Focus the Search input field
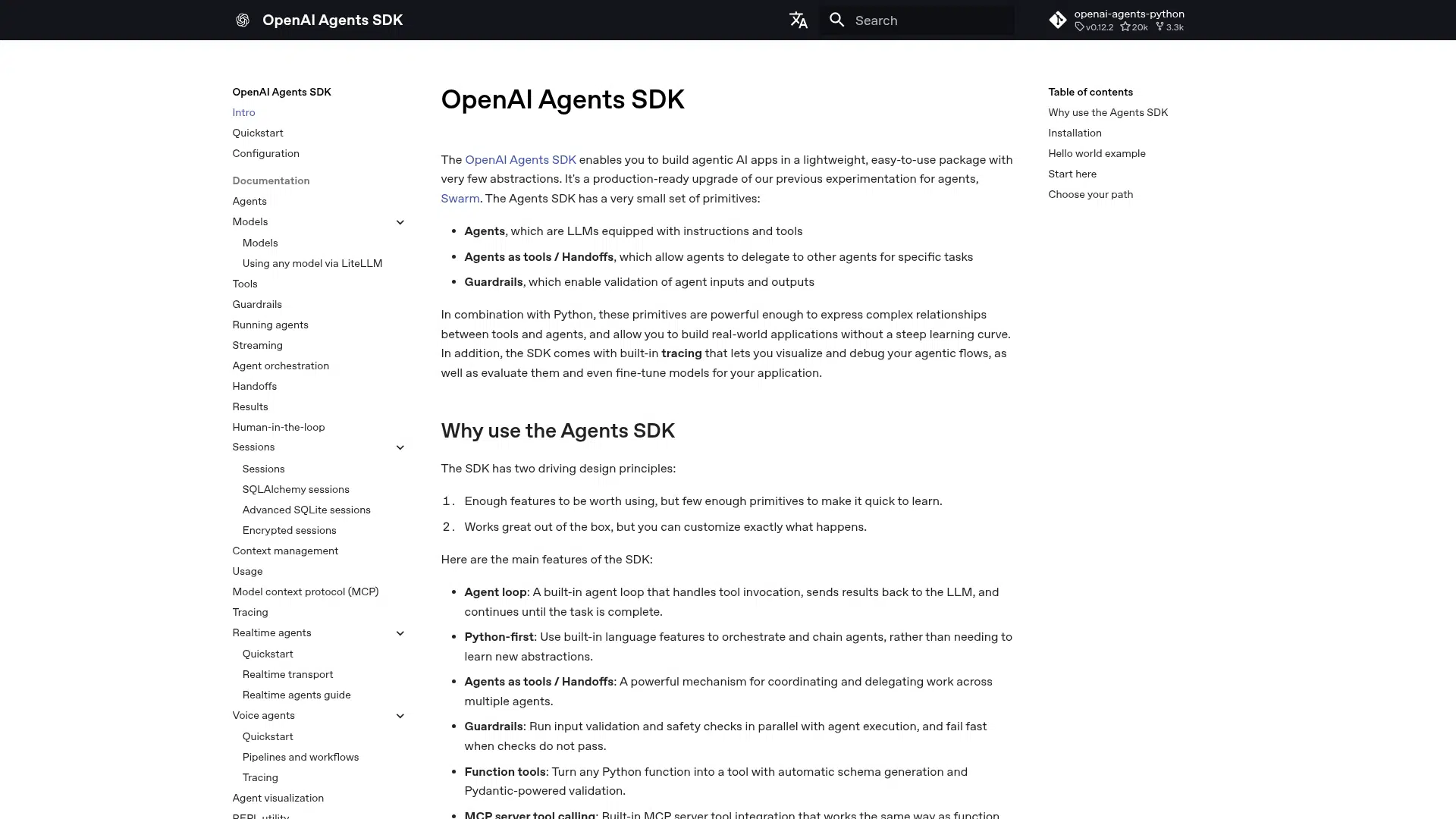 [x=929, y=20]
